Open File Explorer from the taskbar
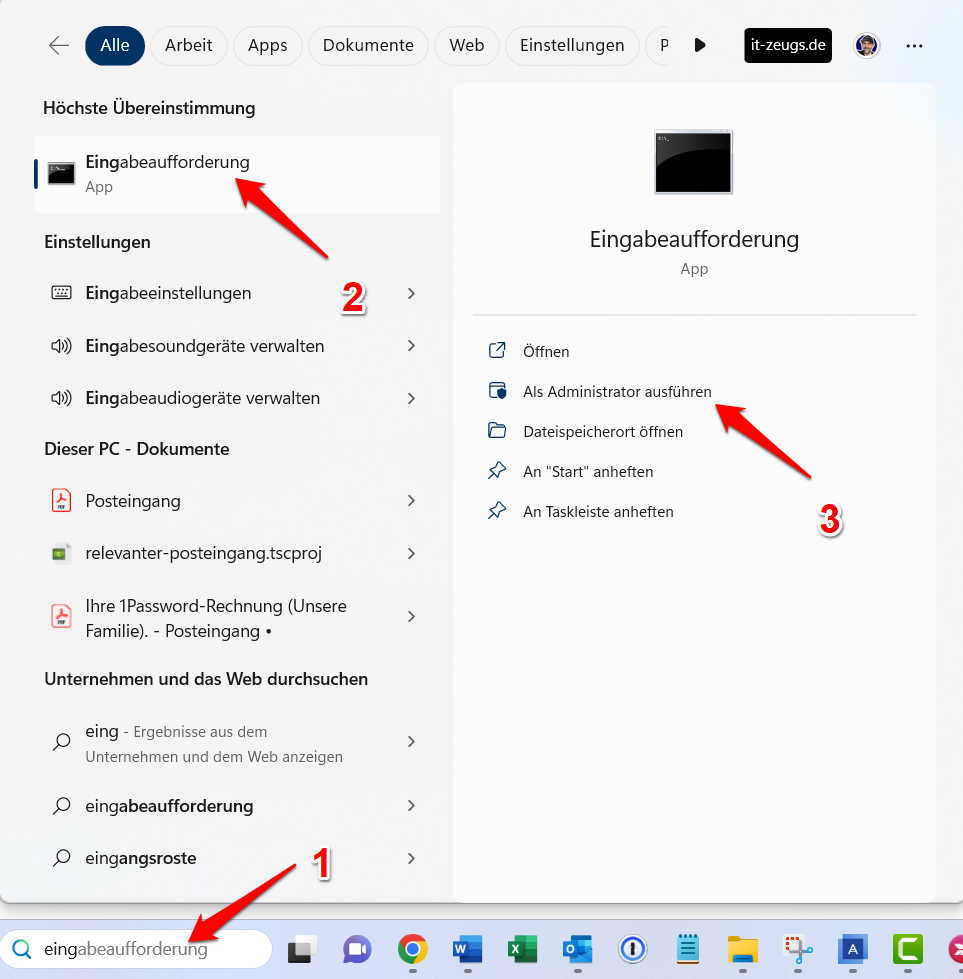Viewport: 963px width, 979px height. [x=743, y=949]
